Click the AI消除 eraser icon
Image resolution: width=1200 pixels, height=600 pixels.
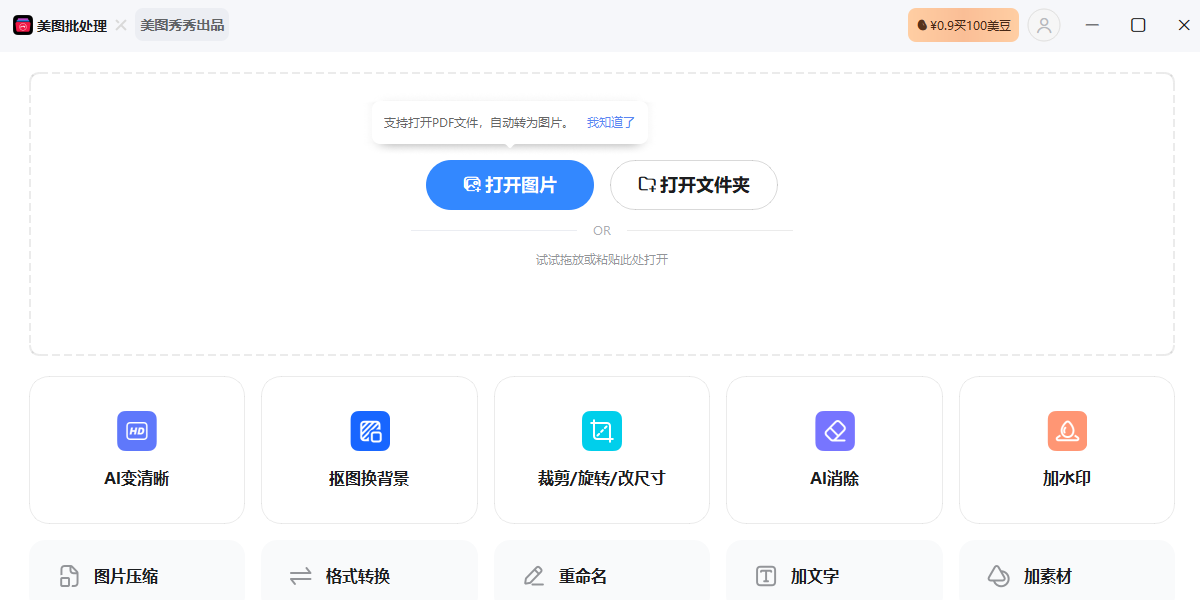(x=834, y=431)
